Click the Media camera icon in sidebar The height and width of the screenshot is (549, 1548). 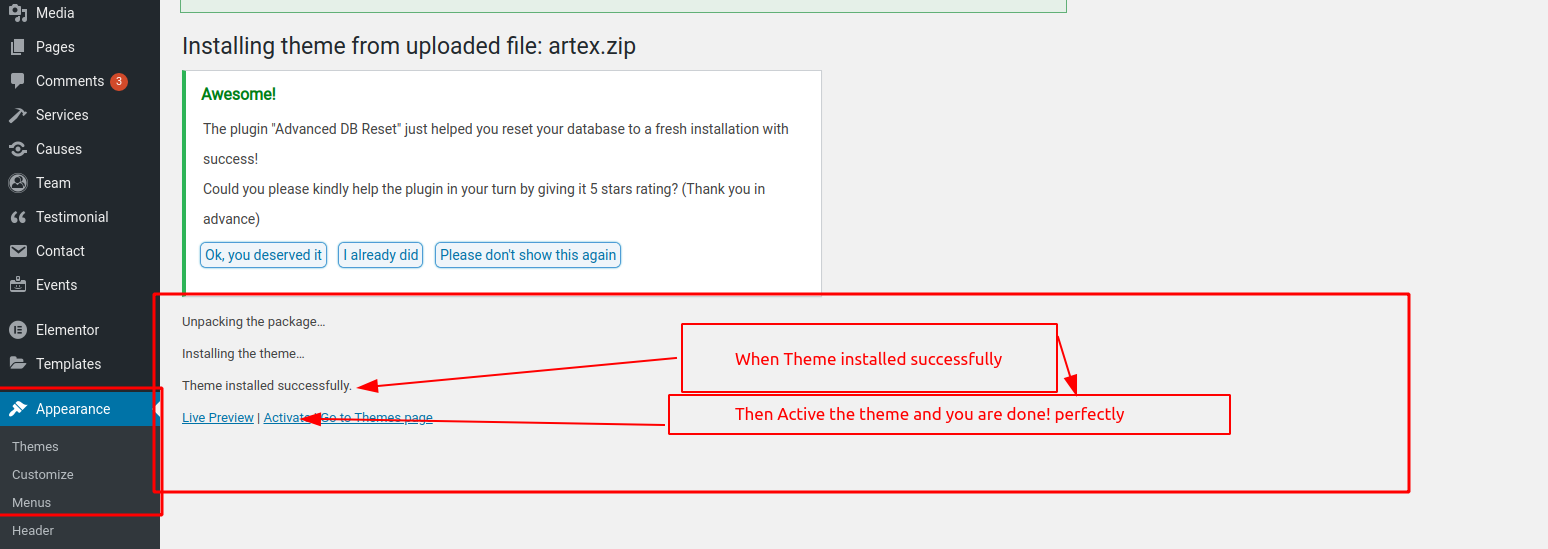(x=17, y=13)
